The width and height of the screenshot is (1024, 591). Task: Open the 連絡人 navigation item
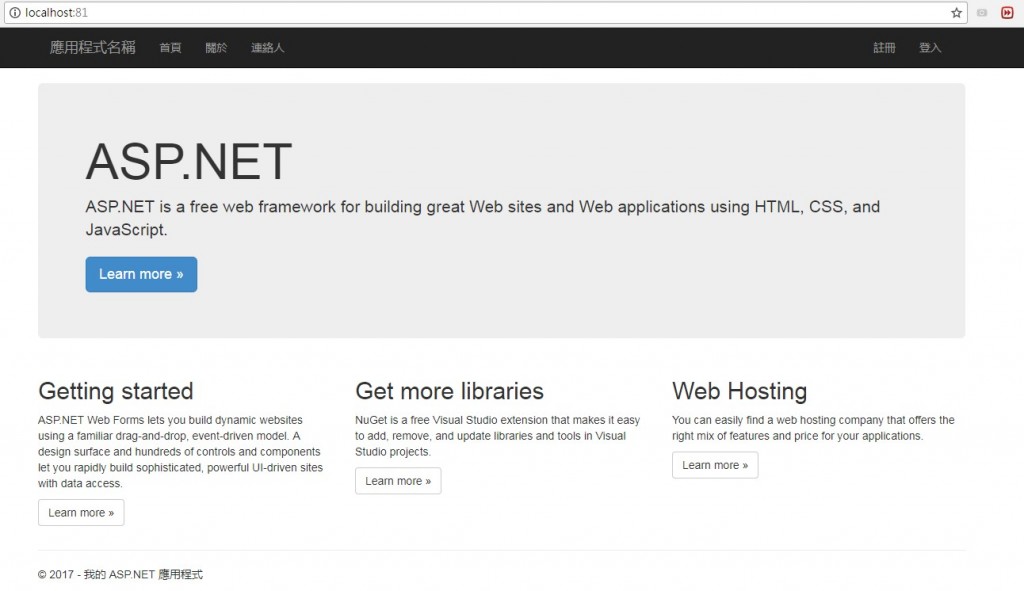tap(268, 48)
